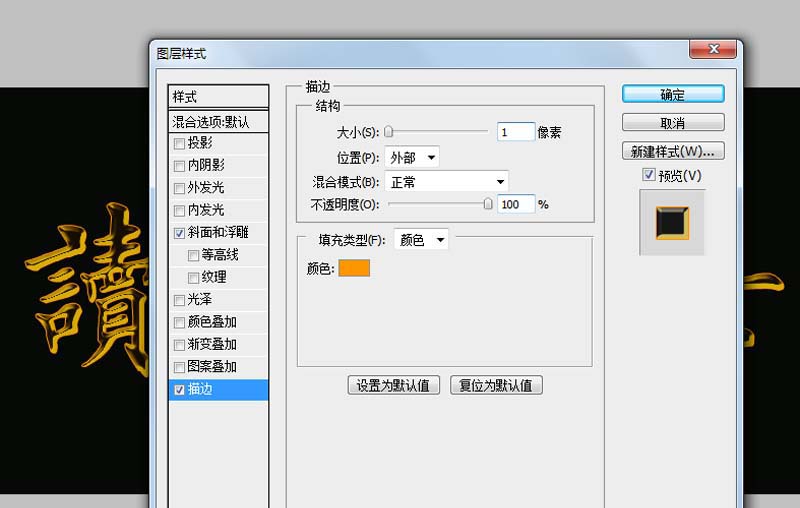Click the 新建样式(W)... button
800x508 pixels.
point(673,151)
